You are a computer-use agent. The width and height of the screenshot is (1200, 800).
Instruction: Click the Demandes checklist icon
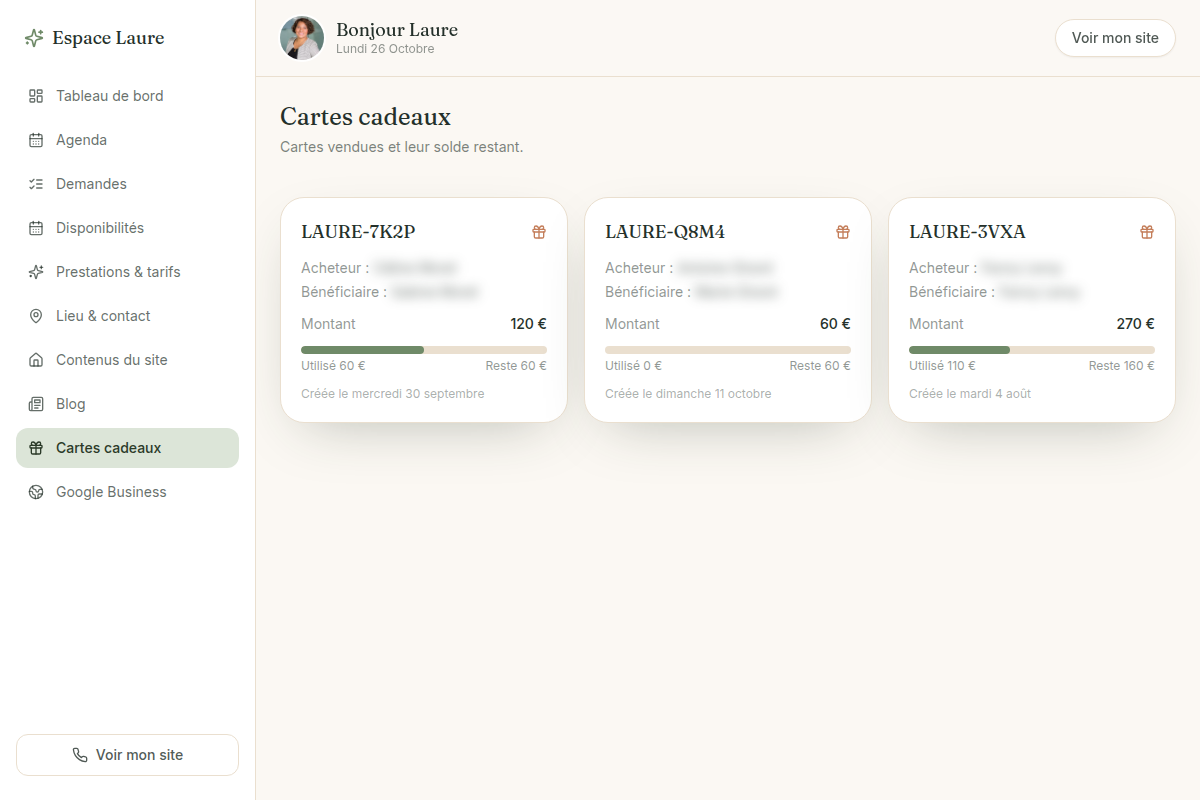pos(36,184)
